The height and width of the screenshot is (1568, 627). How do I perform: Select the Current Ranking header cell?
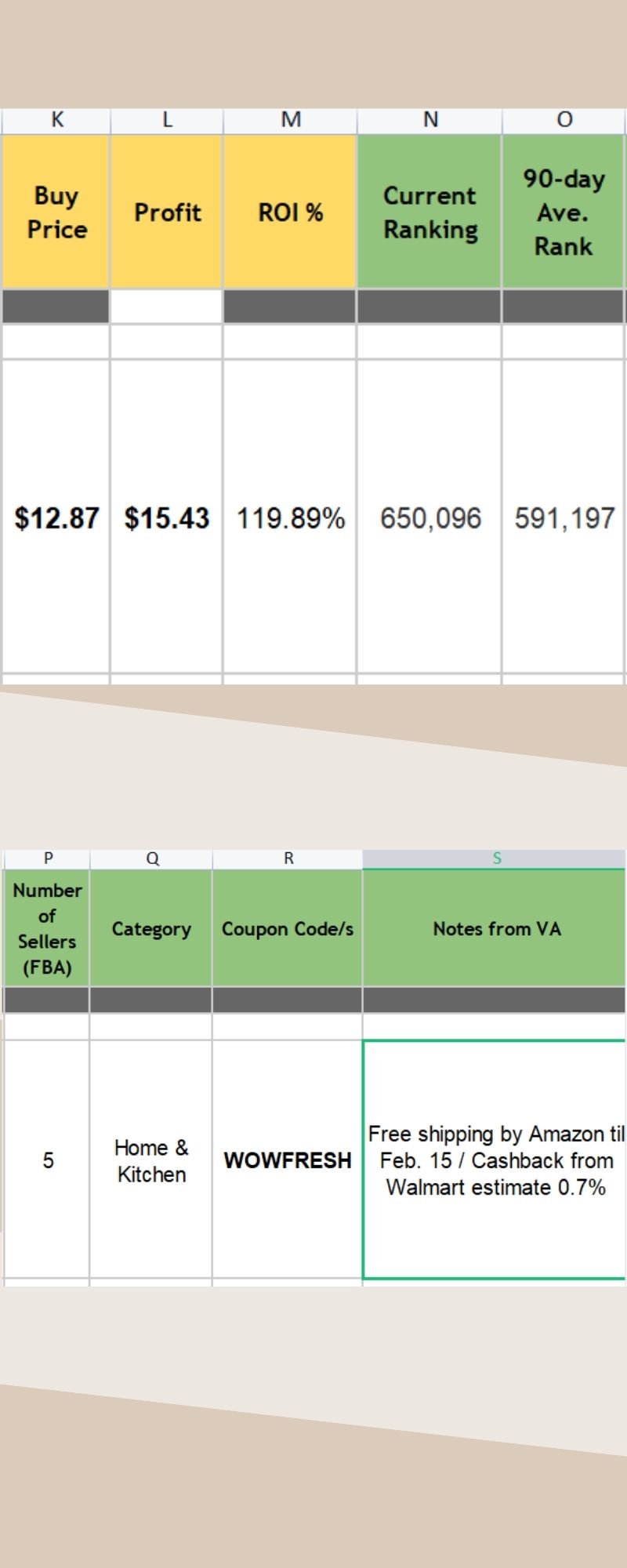coord(430,212)
